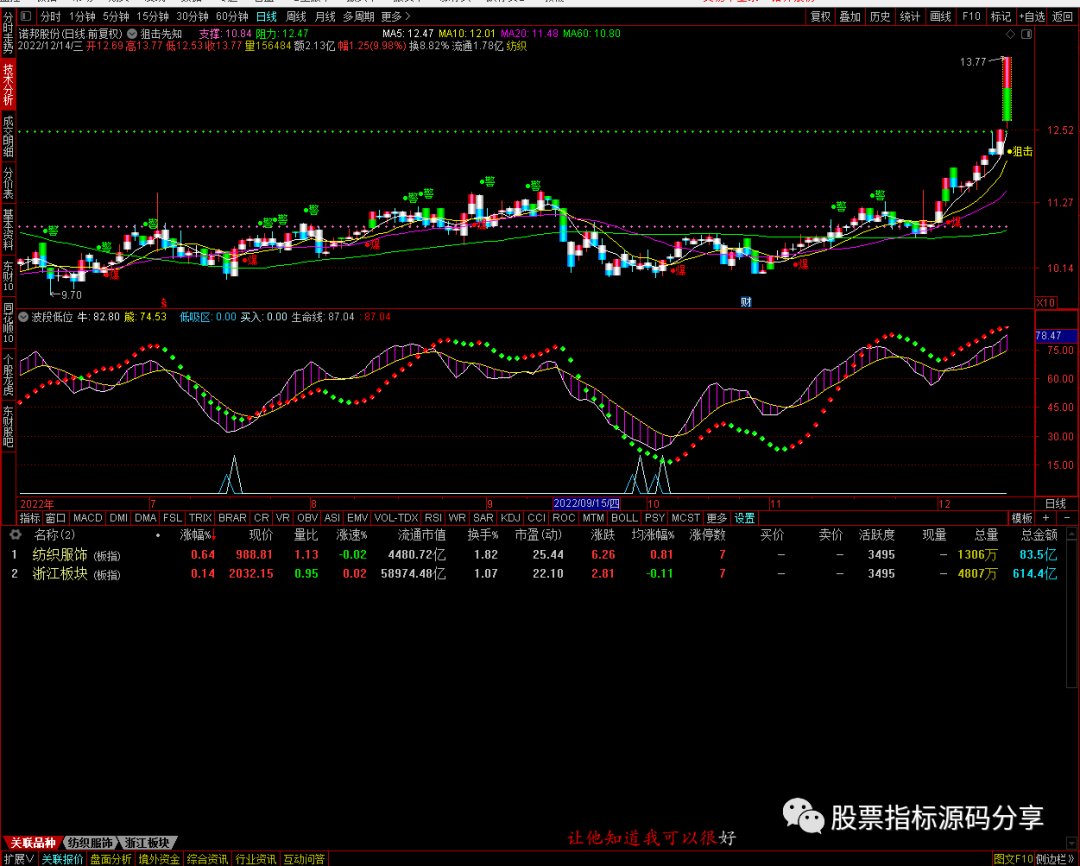Open the 图文F10 bottom link
Image resolution: width=1080 pixels, height=866 pixels.
coord(1013,859)
